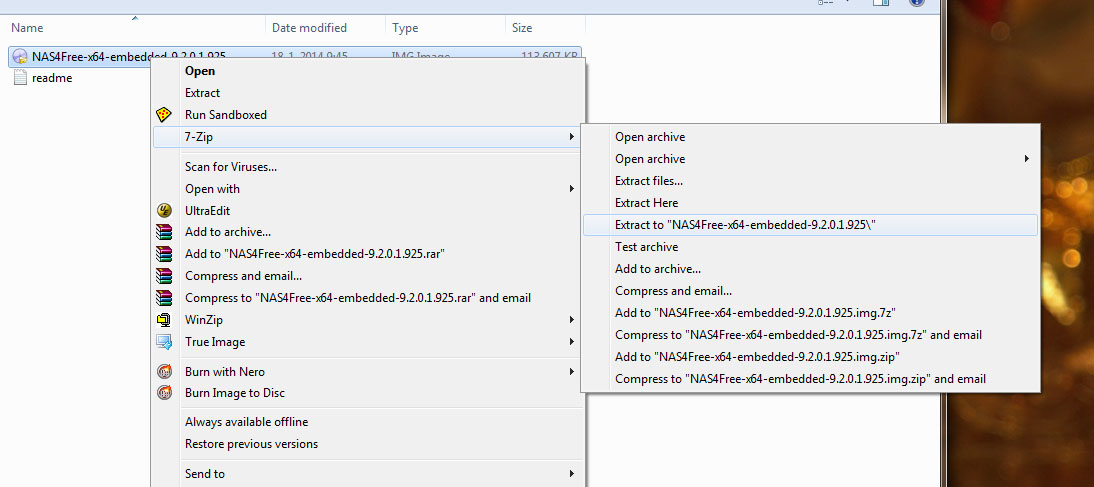The height and width of the screenshot is (487, 1094).
Task: Click WinRAR icon beside Add to archive...
Action: point(164,232)
